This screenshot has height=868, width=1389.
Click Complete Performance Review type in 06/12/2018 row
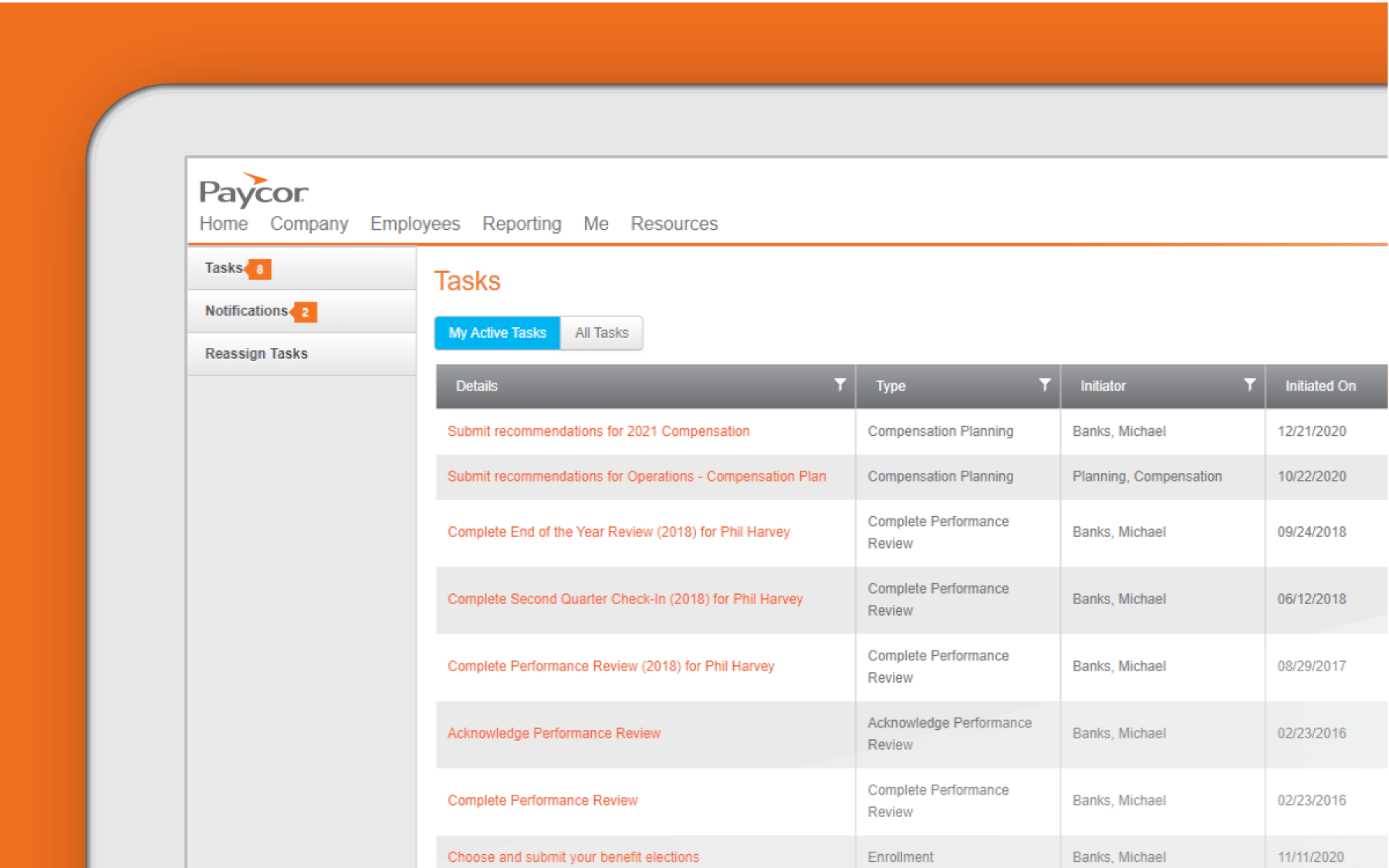(938, 599)
